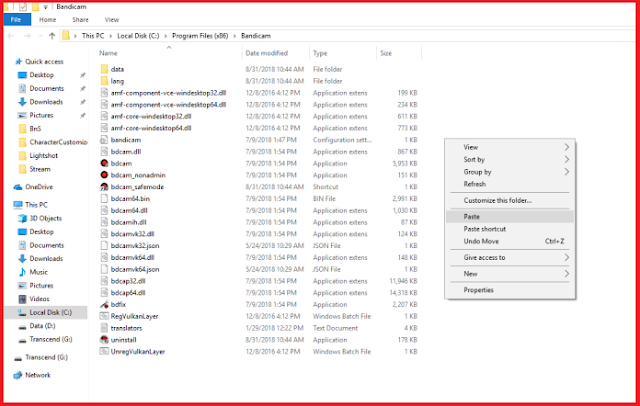Open the data folder icon
The width and height of the screenshot is (640, 406).
(104, 69)
